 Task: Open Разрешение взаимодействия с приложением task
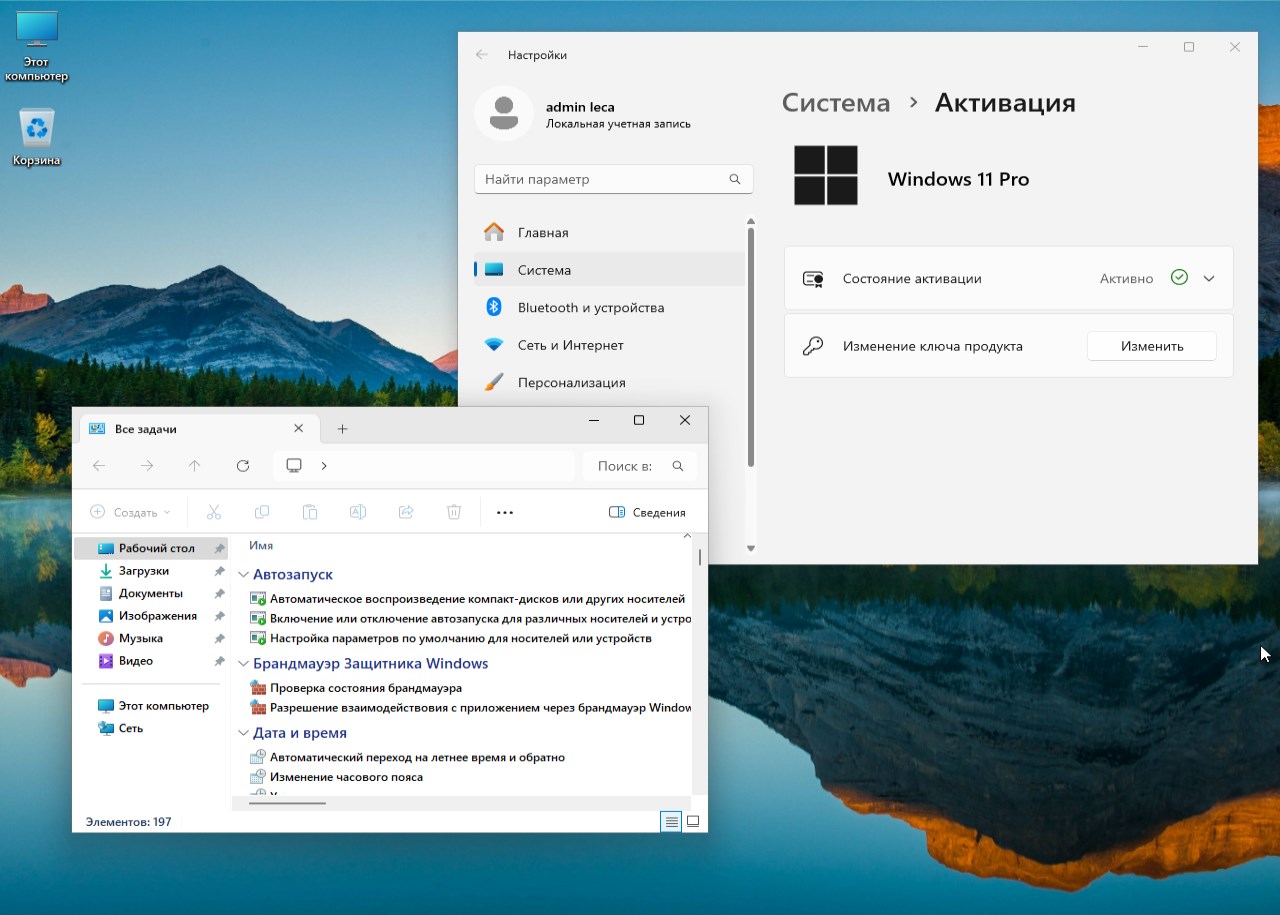[x=471, y=707]
